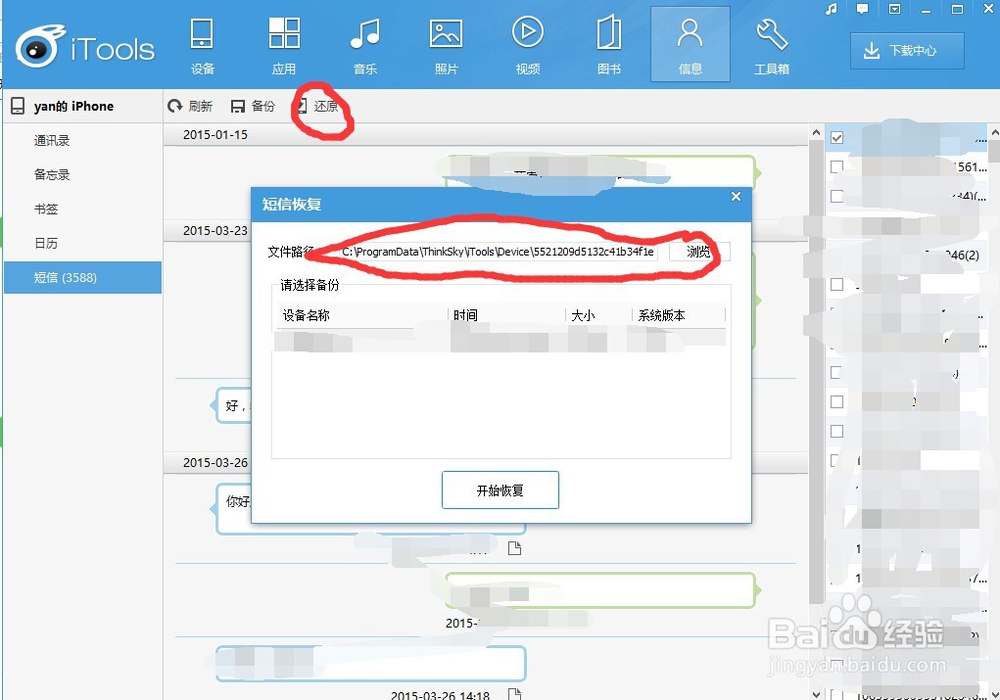
Task: Open 备忘录 notes in sidebar
Action: 52,175
